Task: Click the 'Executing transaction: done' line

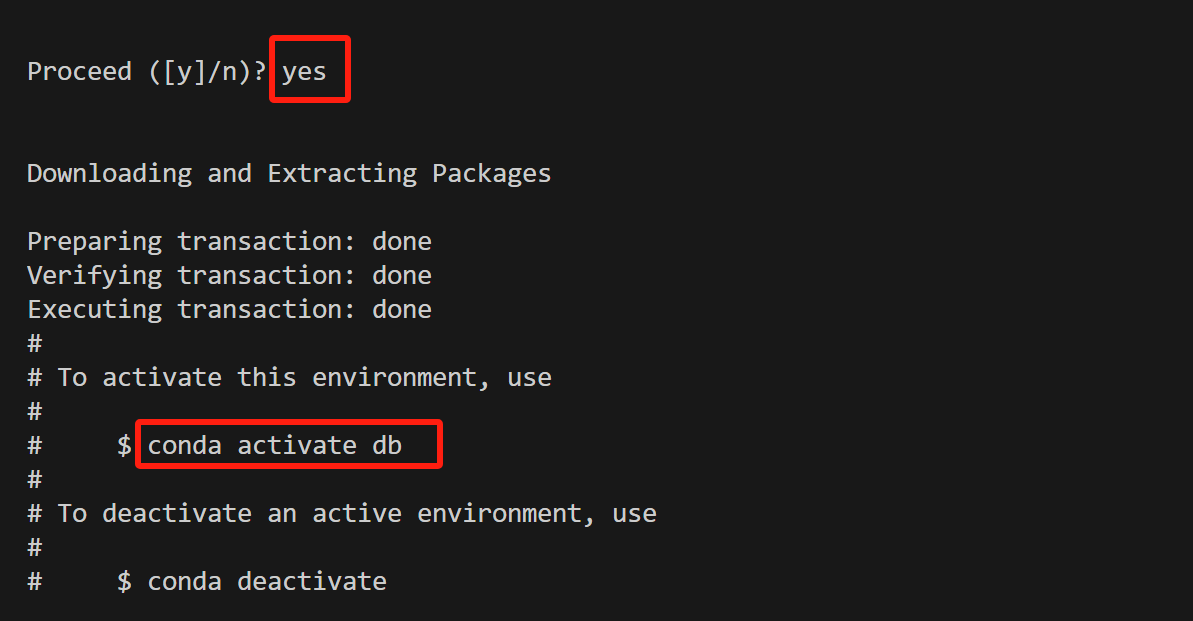Action: pyautogui.click(x=230, y=310)
